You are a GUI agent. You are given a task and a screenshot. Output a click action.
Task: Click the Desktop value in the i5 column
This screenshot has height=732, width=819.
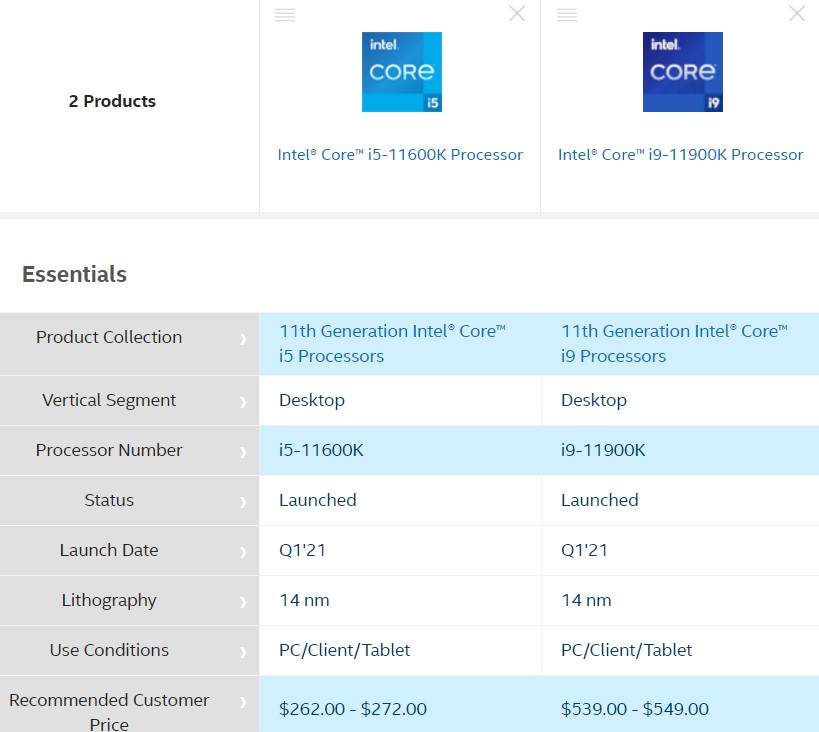(x=312, y=400)
